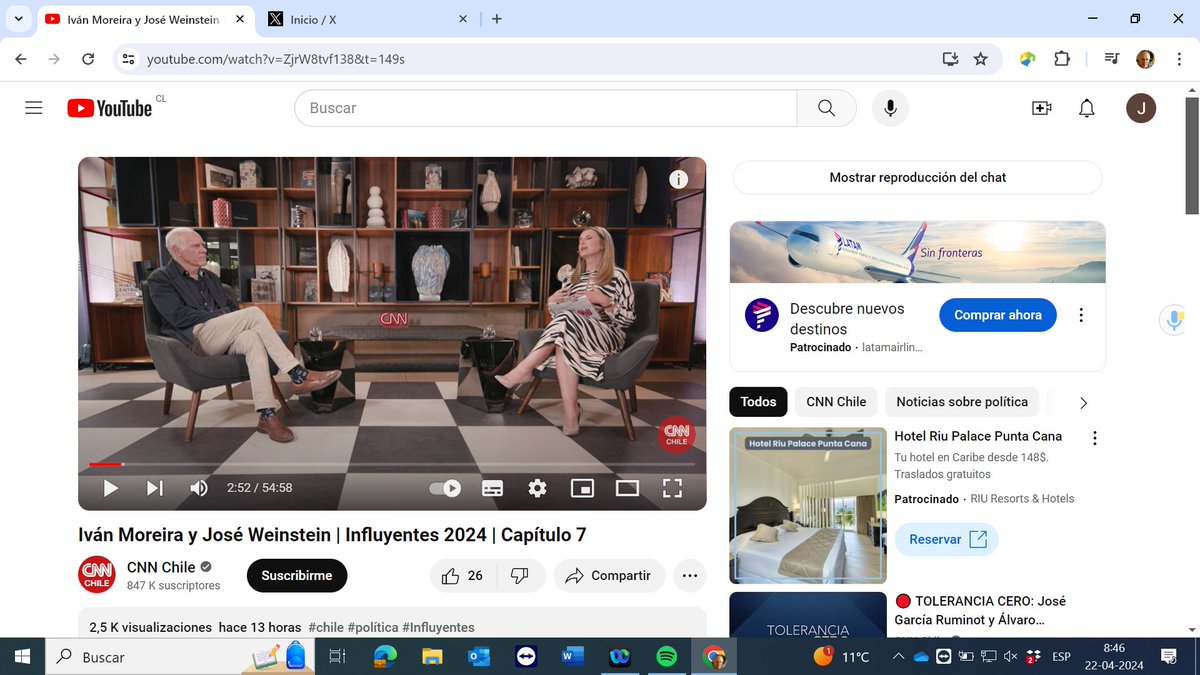Open Word from the taskbar

pyautogui.click(x=573, y=657)
